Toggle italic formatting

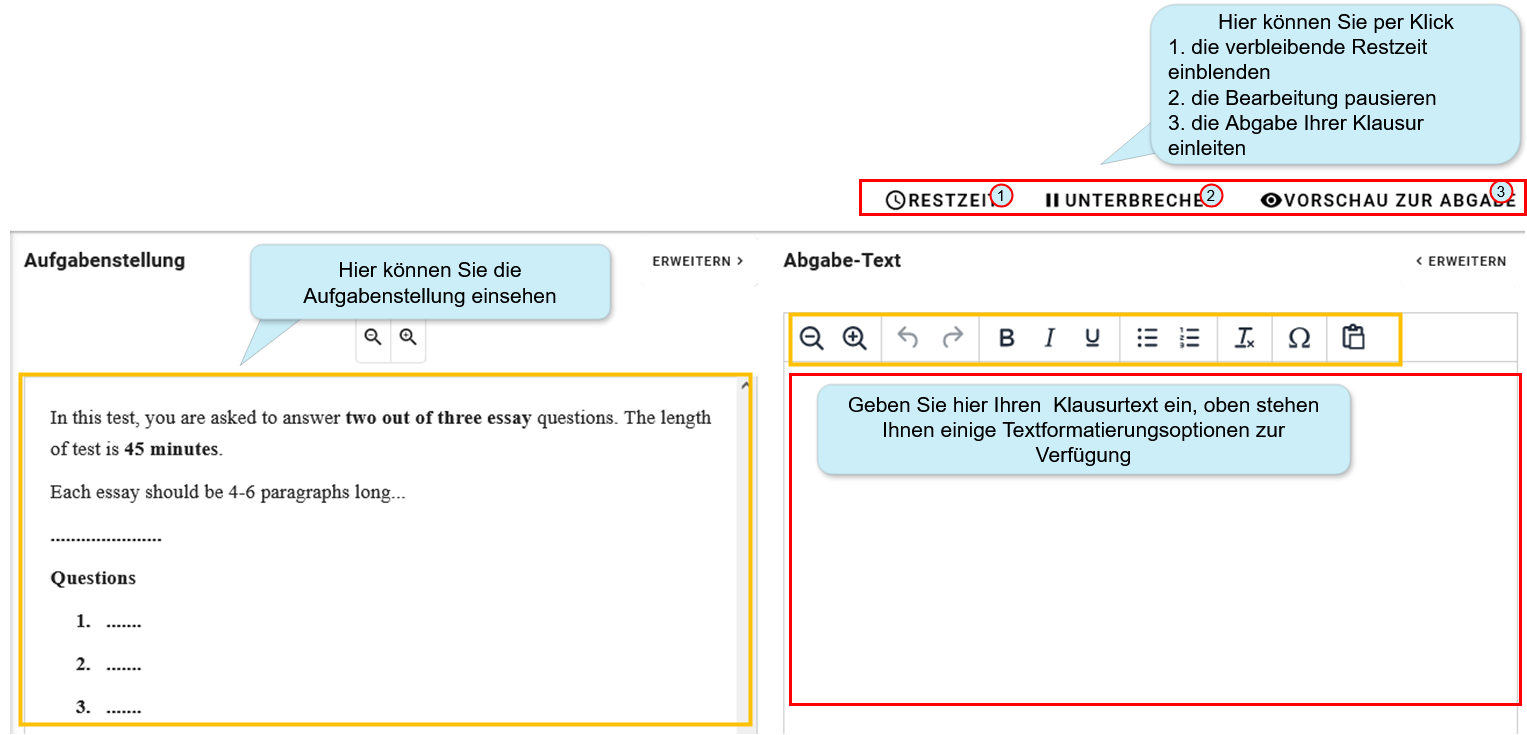pyautogui.click(x=1049, y=338)
